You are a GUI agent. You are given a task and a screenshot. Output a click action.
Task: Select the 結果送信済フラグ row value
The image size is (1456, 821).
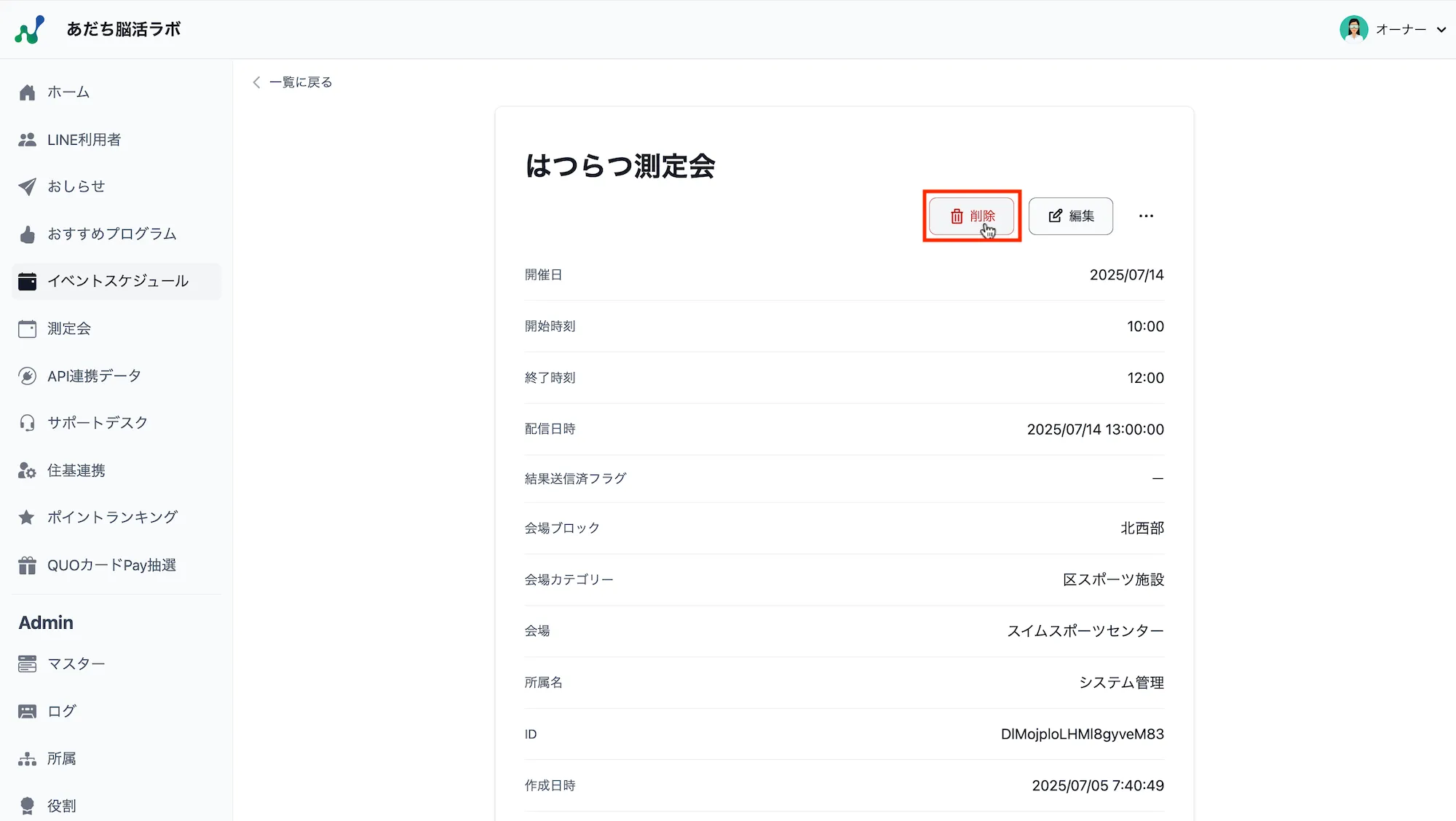click(1158, 478)
